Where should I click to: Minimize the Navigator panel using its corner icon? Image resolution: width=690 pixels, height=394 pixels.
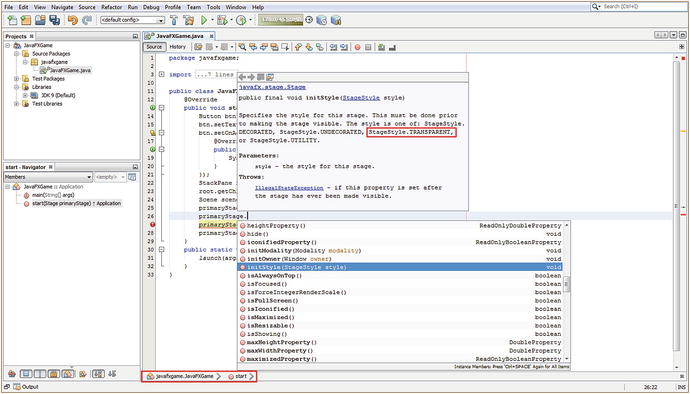(135, 167)
